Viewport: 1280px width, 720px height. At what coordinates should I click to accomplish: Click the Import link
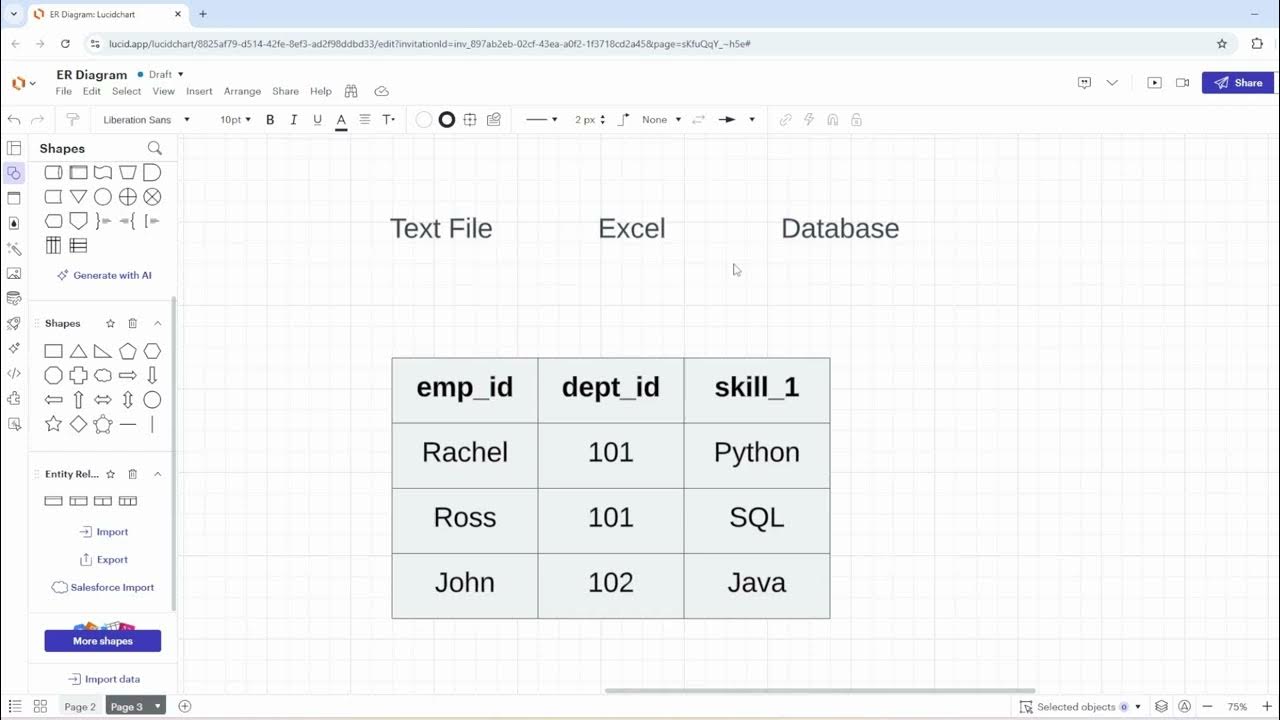[x=104, y=532]
